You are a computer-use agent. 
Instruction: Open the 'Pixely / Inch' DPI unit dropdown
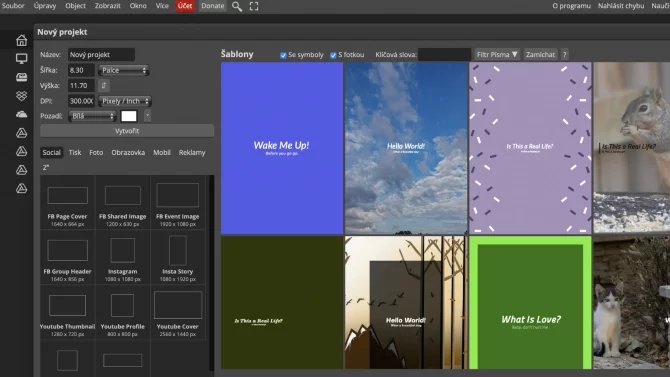(125, 101)
